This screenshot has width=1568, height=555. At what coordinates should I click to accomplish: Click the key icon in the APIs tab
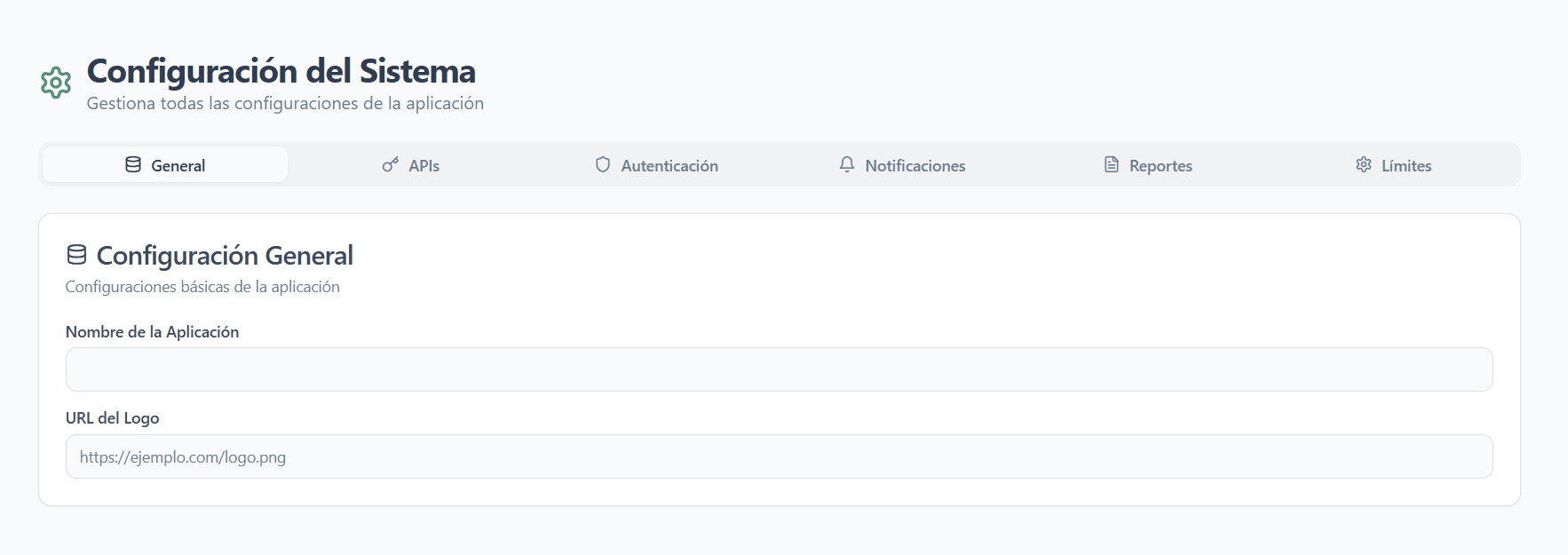391,164
